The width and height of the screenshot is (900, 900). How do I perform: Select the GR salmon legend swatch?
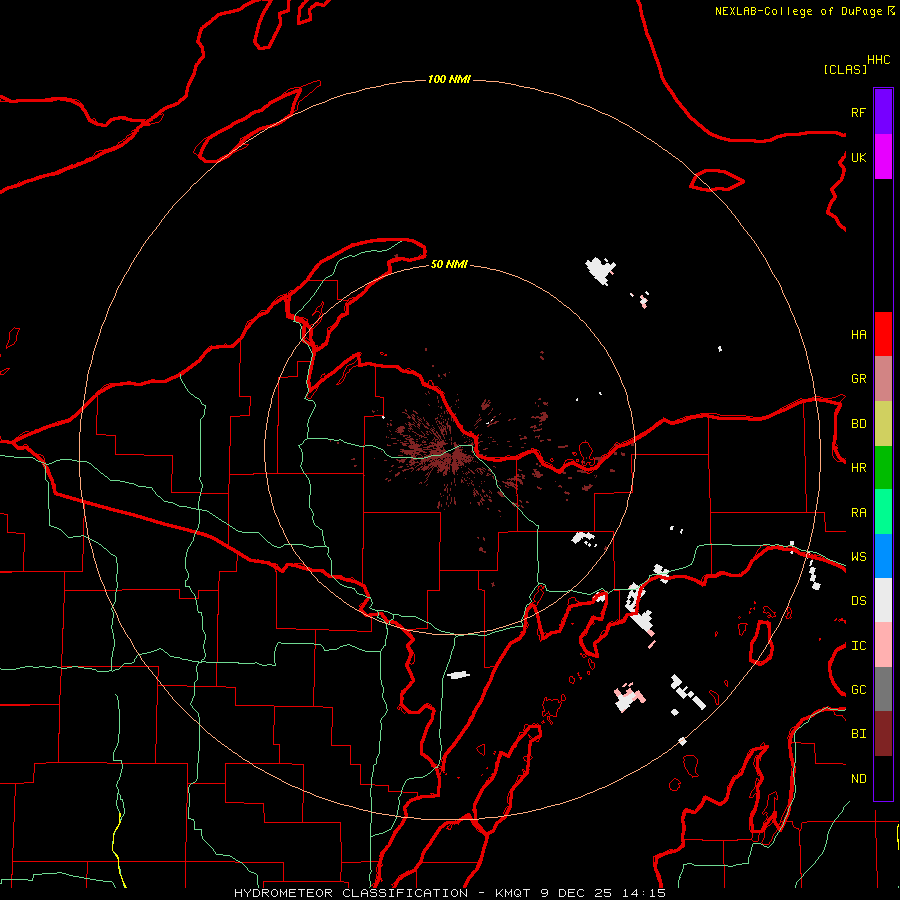point(883,379)
